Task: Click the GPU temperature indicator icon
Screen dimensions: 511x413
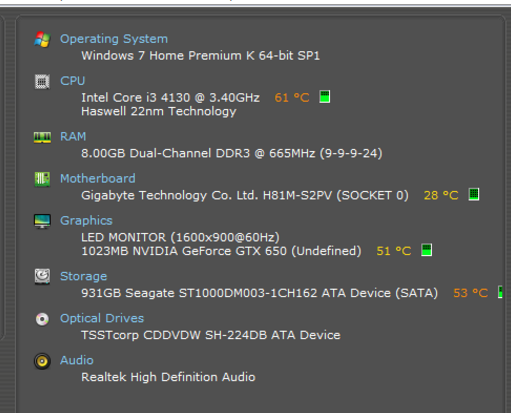Action: coord(426,250)
